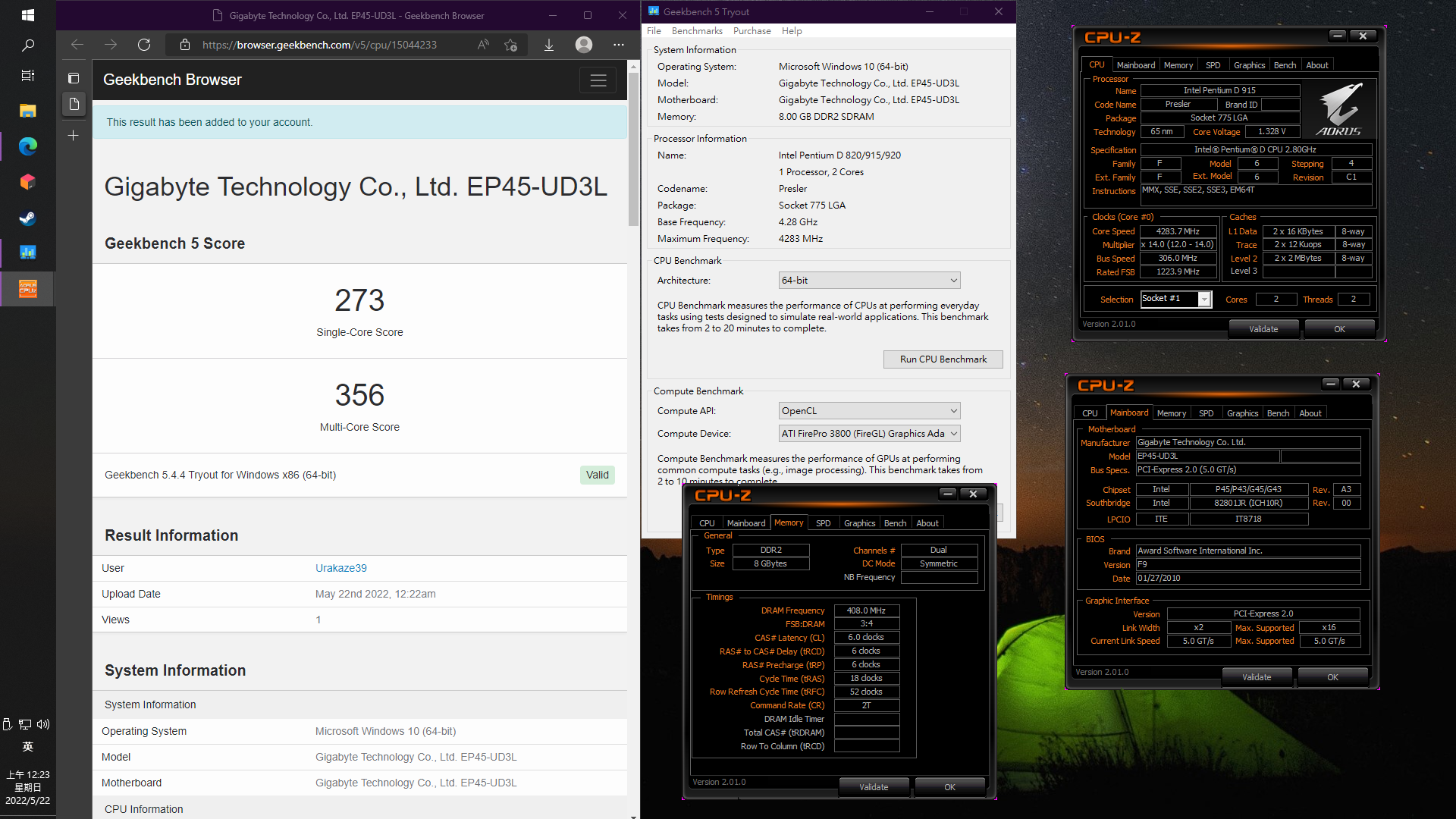Open Geekbench Browser hamburger menu
The width and height of the screenshot is (1456, 819).
point(598,80)
